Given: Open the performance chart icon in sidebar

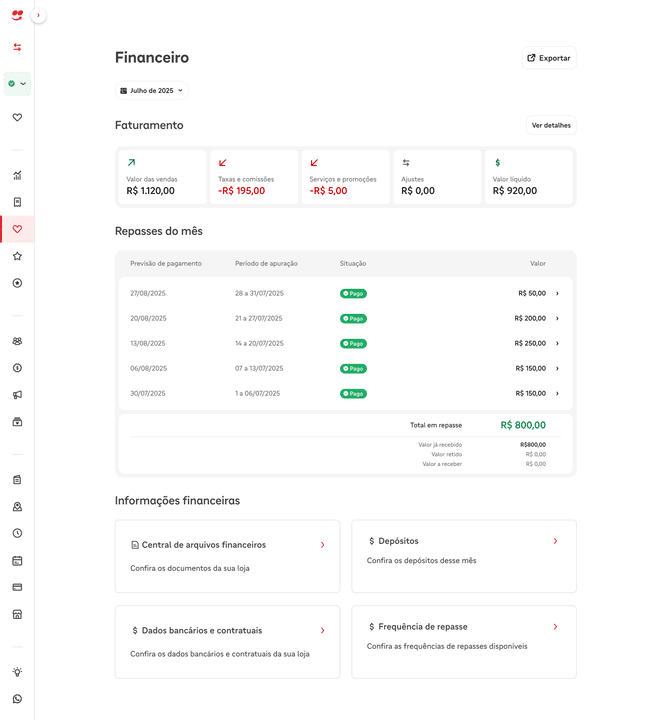Looking at the screenshot, I should coord(17,175).
